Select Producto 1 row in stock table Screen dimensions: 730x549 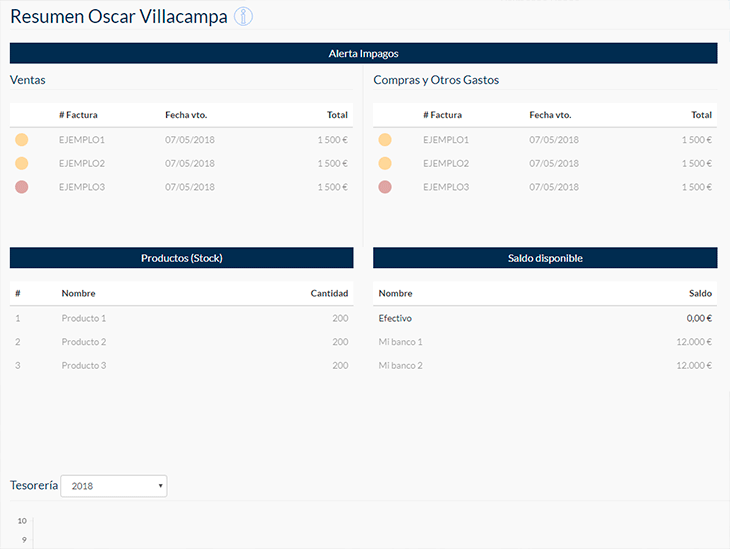[182, 319]
